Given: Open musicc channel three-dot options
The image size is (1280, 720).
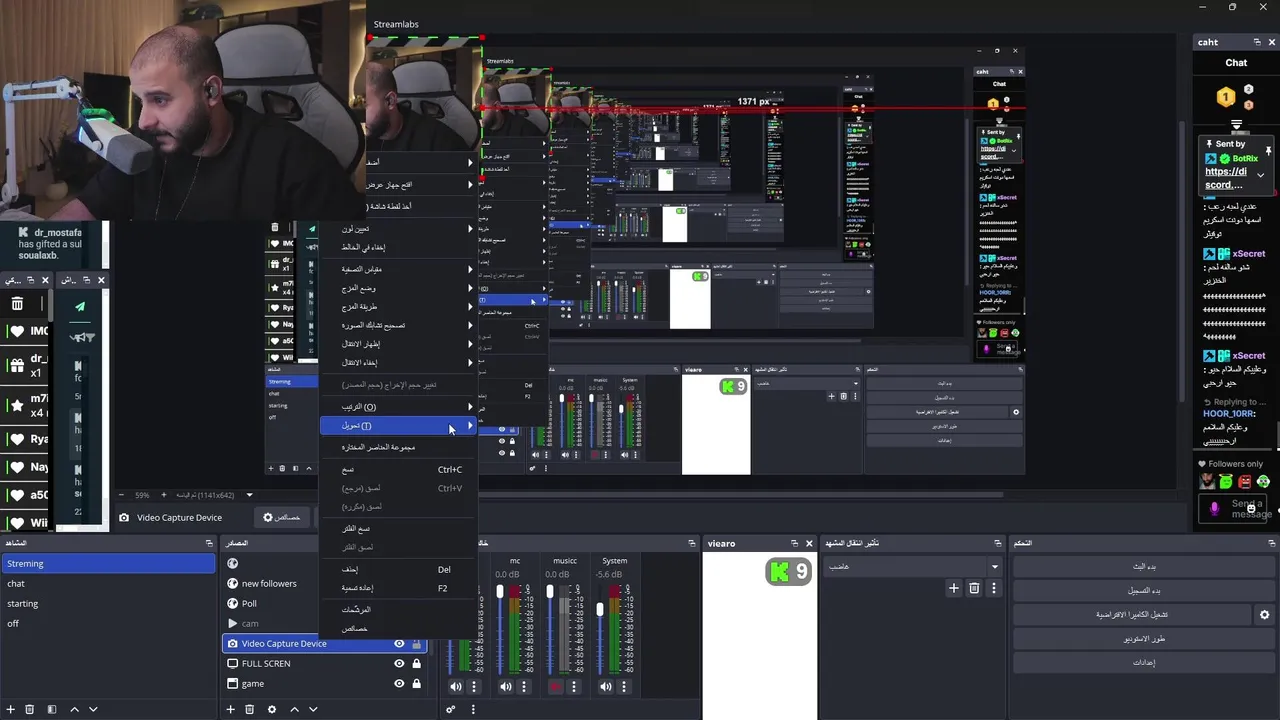Looking at the screenshot, I should [x=574, y=687].
